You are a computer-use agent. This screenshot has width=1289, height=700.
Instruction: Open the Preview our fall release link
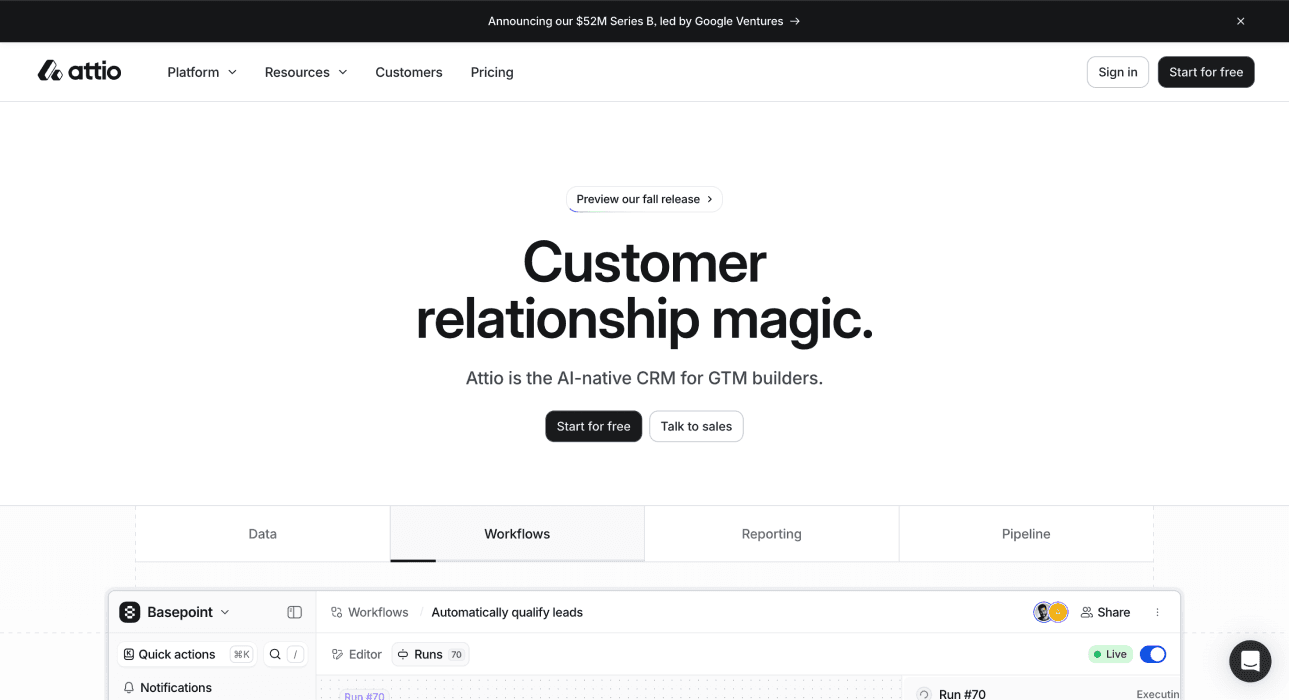[x=644, y=199]
